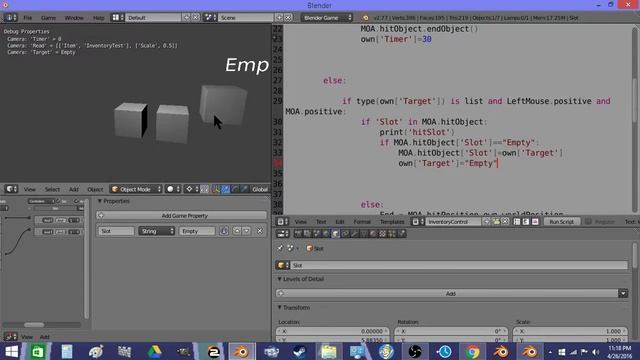Remove the Slot game property
The width and height of the screenshot is (640, 360).
(x=260, y=231)
